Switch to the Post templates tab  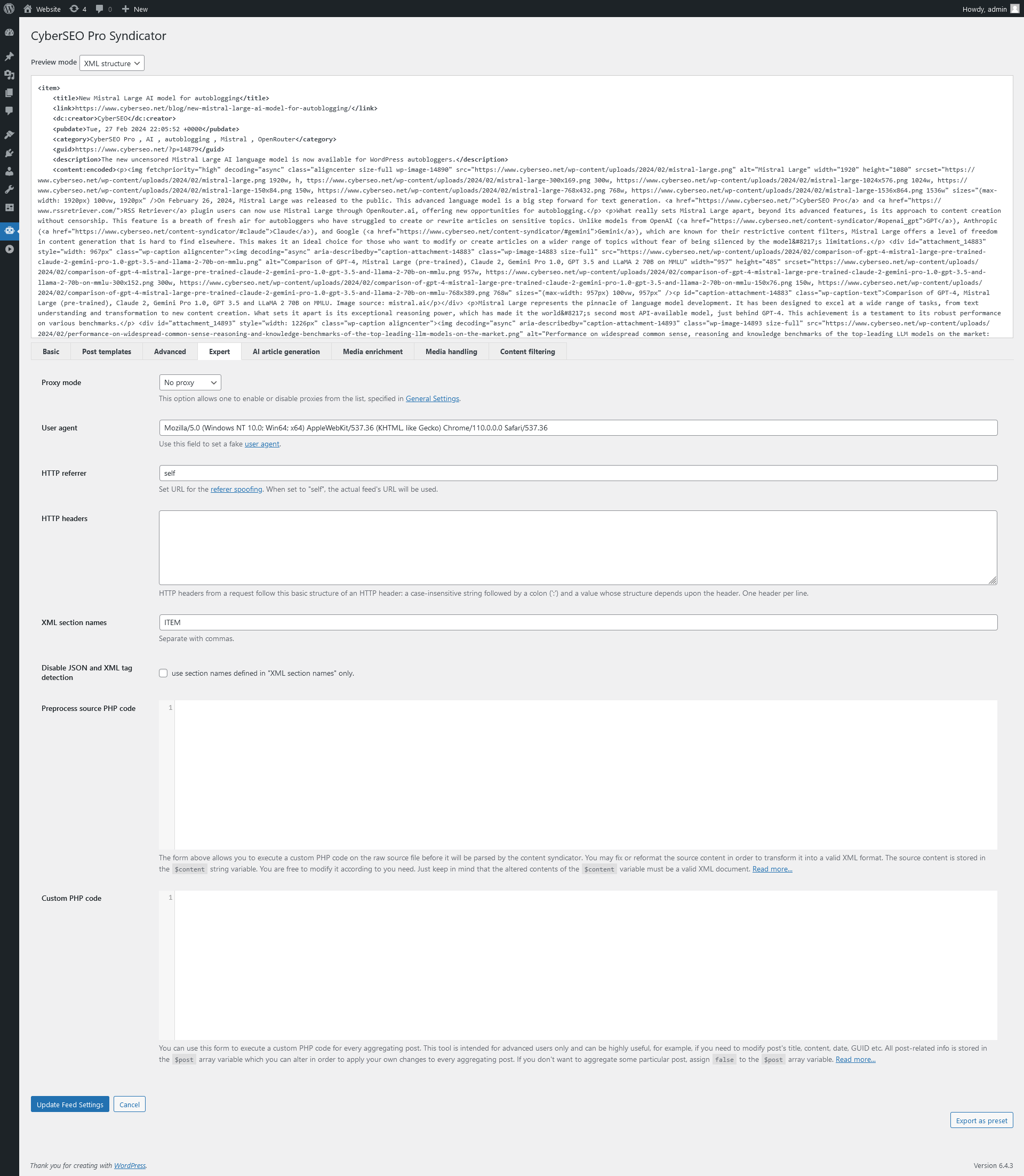107,351
